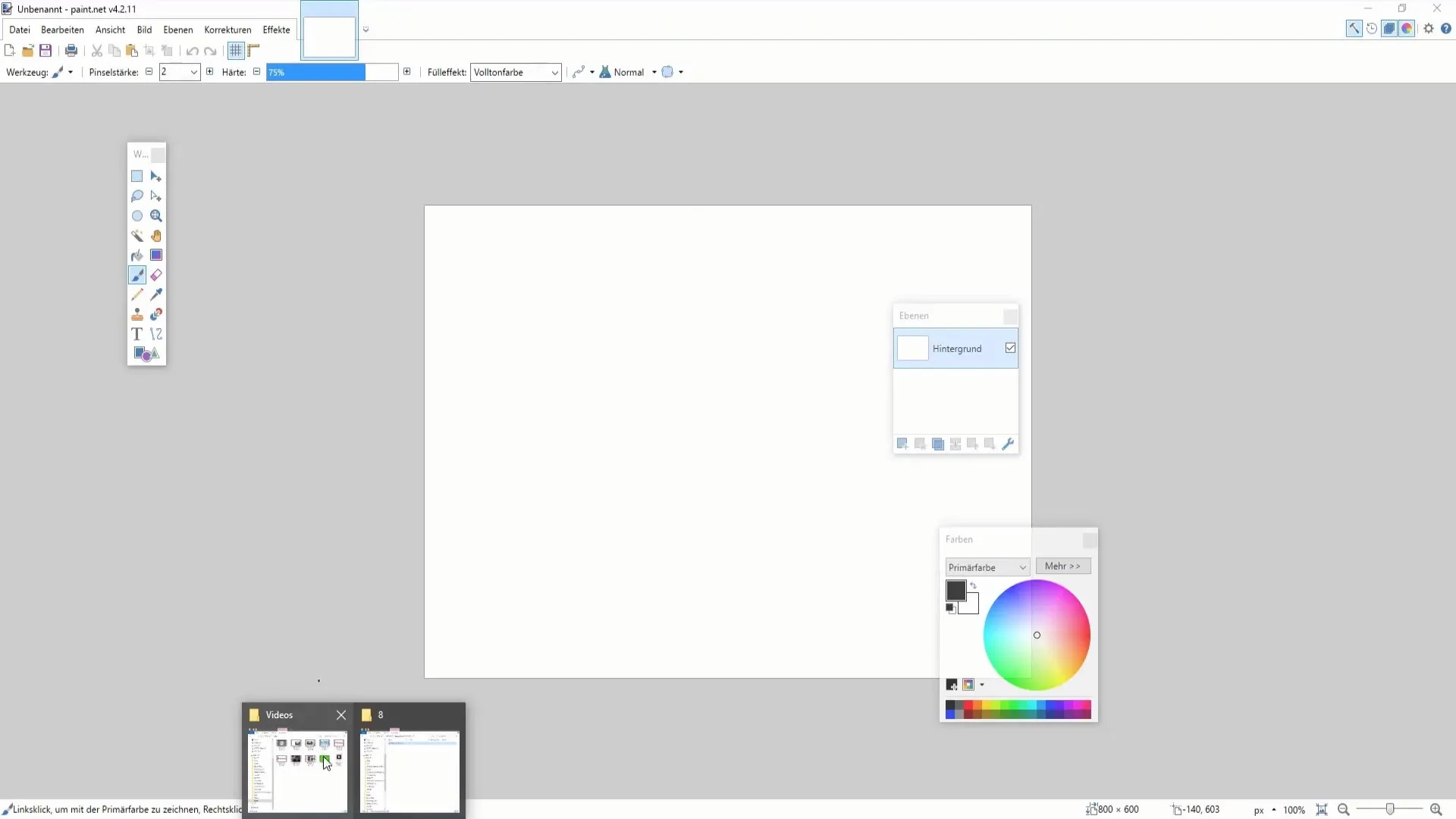Click add new layer button in Ebenen panel

(x=902, y=444)
